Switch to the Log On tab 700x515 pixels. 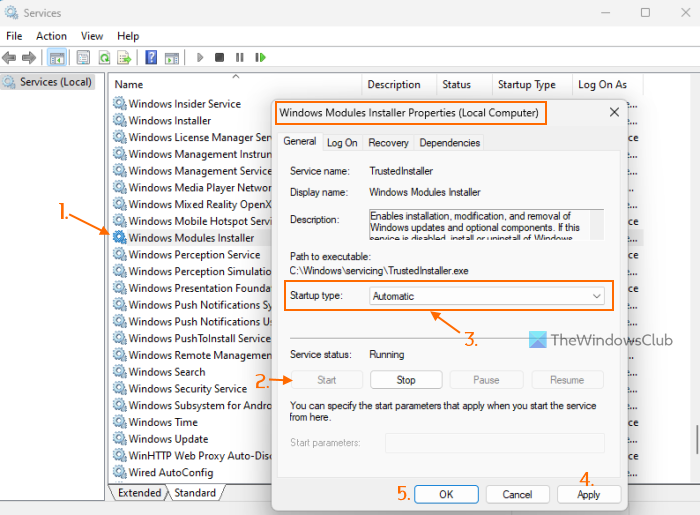click(342, 143)
